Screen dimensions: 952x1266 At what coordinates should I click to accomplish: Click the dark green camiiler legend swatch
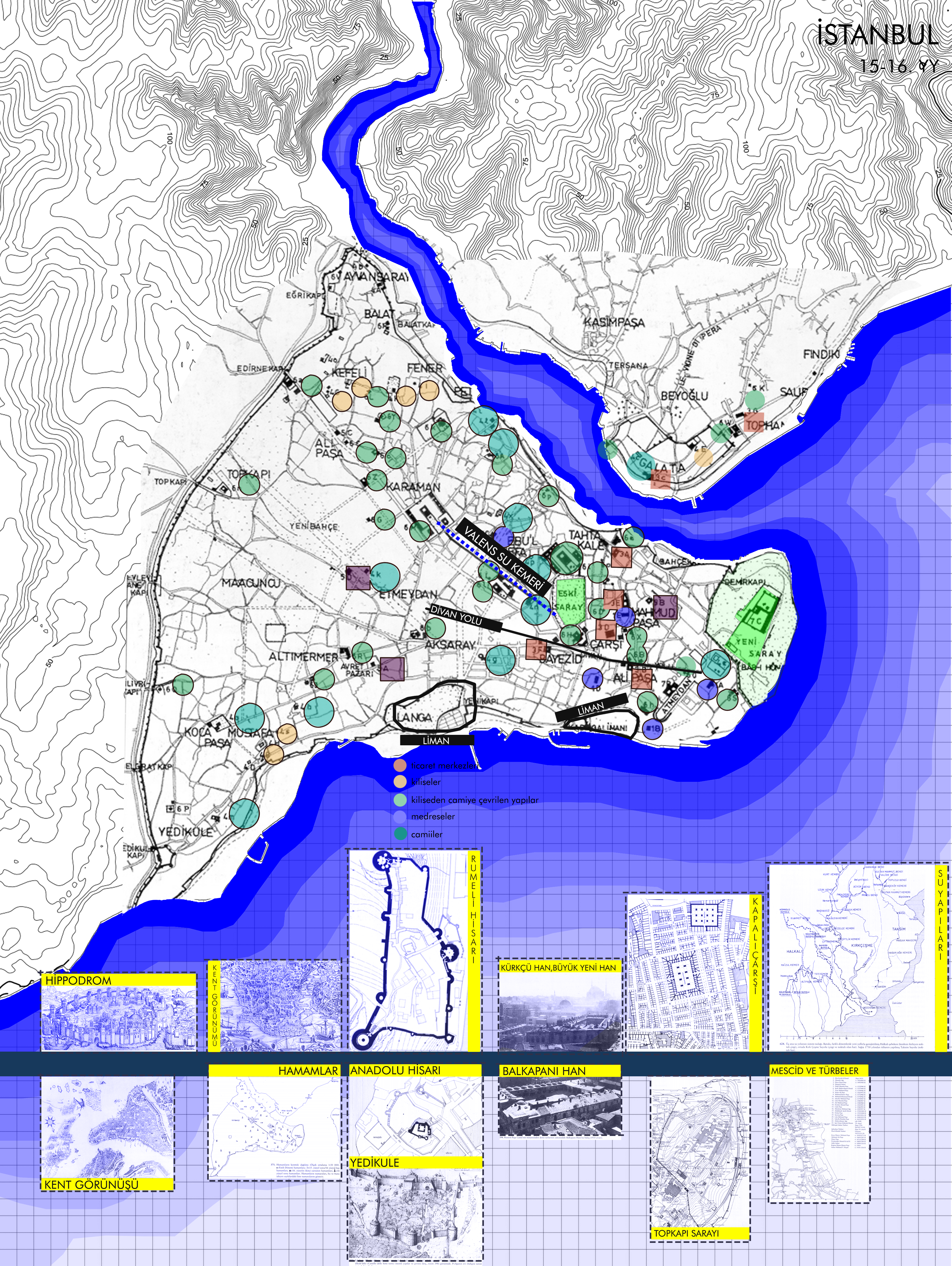point(400,834)
